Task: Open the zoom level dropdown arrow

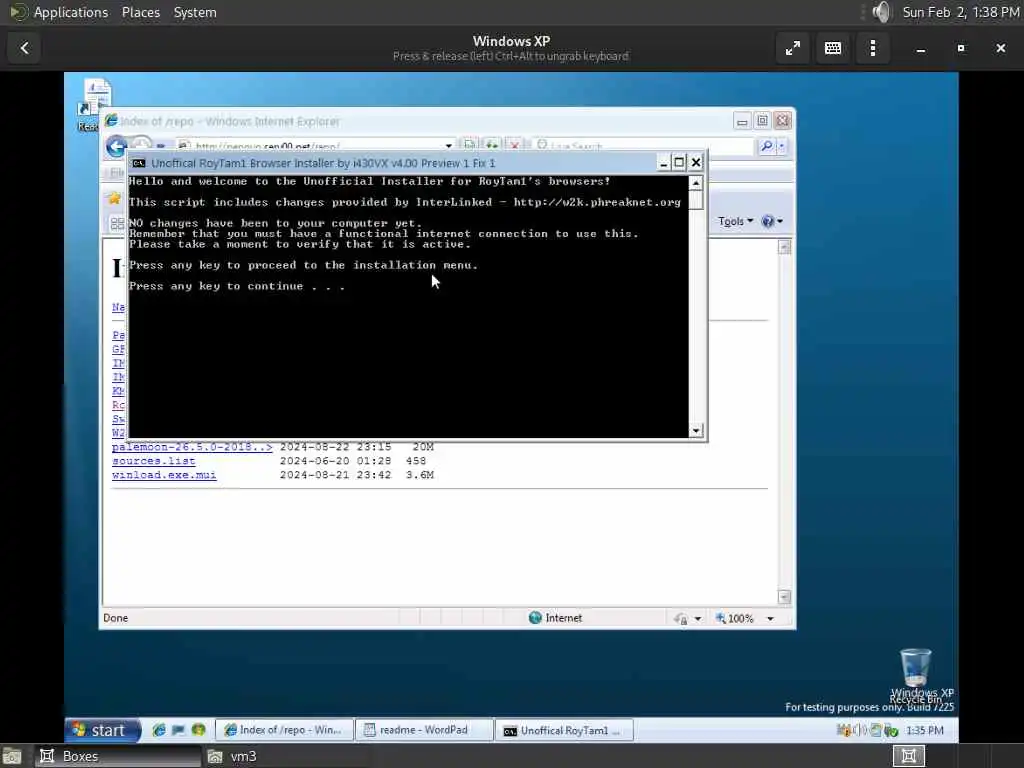Action: [x=770, y=618]
